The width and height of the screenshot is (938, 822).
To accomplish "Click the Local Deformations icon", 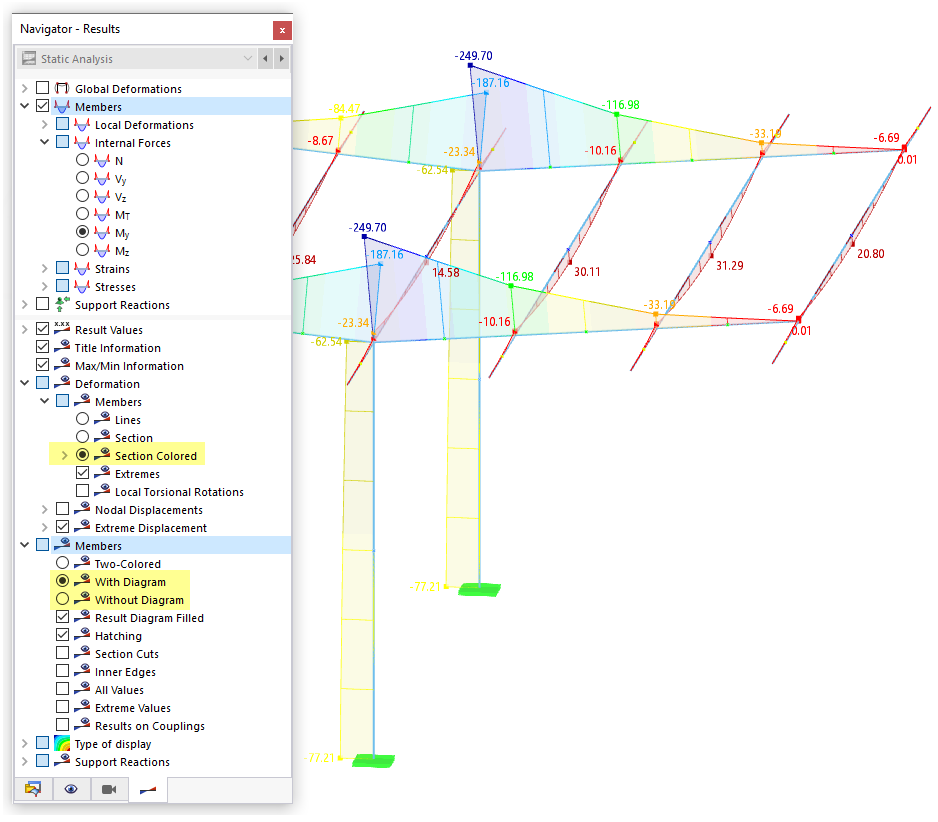I will (82, 124).
